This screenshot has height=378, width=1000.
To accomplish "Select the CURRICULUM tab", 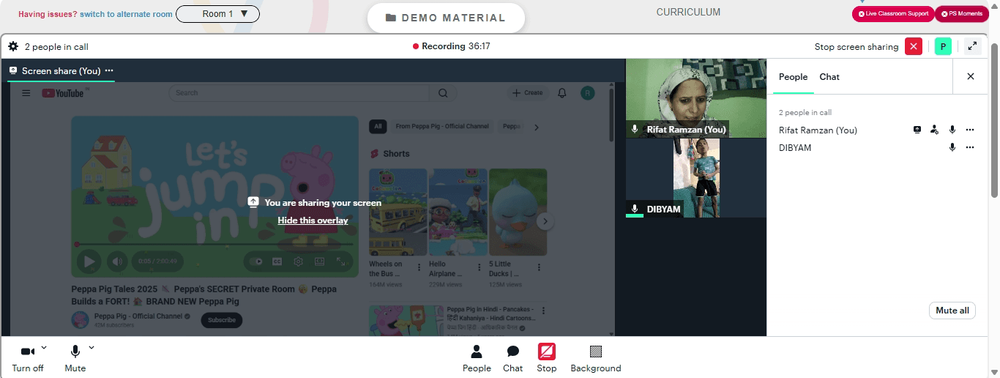I will click(688, 12).
